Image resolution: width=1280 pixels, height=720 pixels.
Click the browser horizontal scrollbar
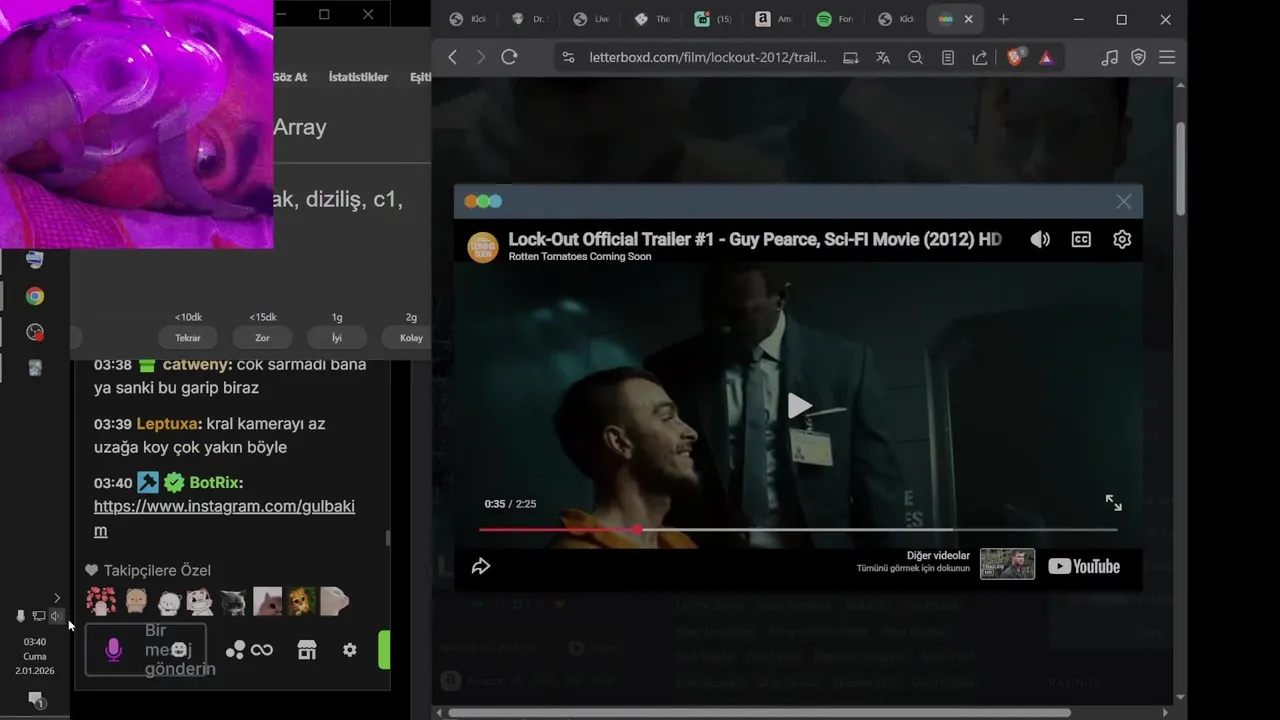click(x=760, y=713)
